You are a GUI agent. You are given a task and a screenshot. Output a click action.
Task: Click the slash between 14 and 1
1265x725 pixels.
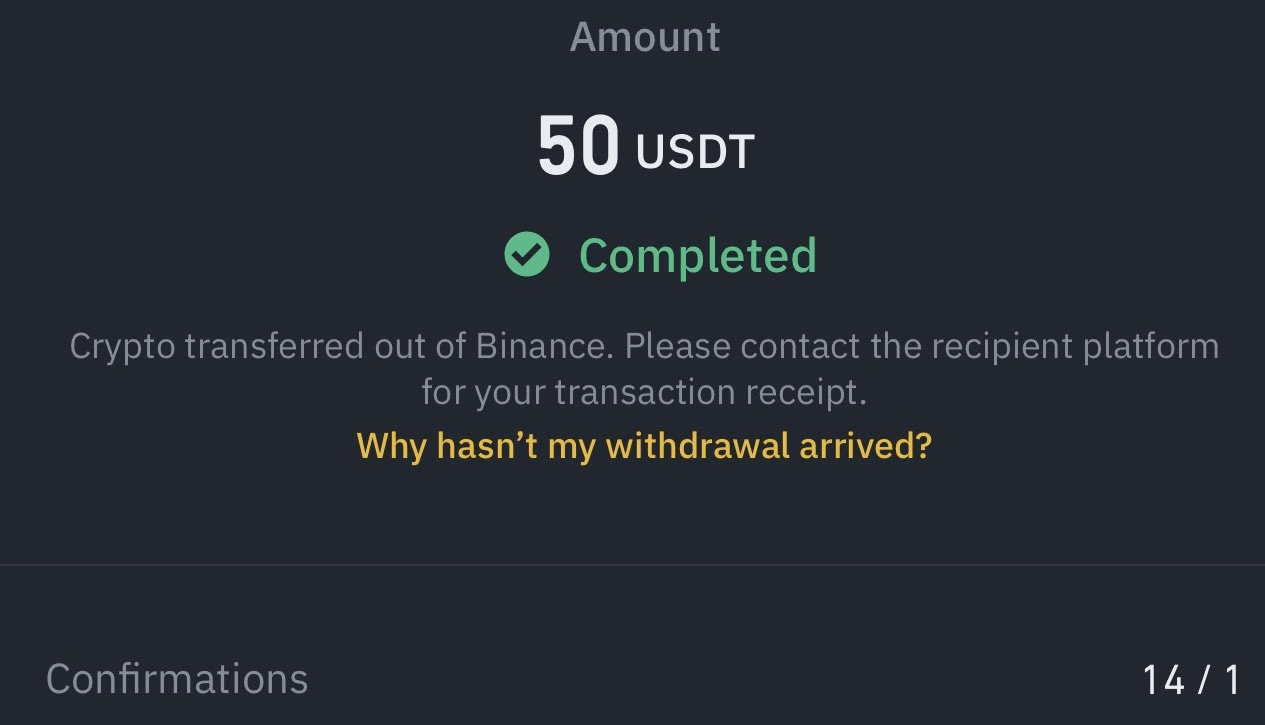(x=1204, y=680)
